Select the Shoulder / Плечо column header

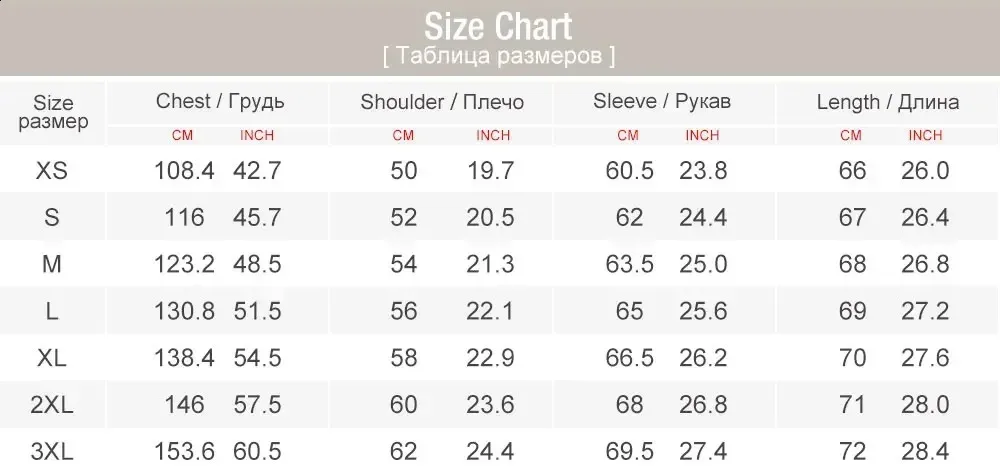click(x=442, y=102)
